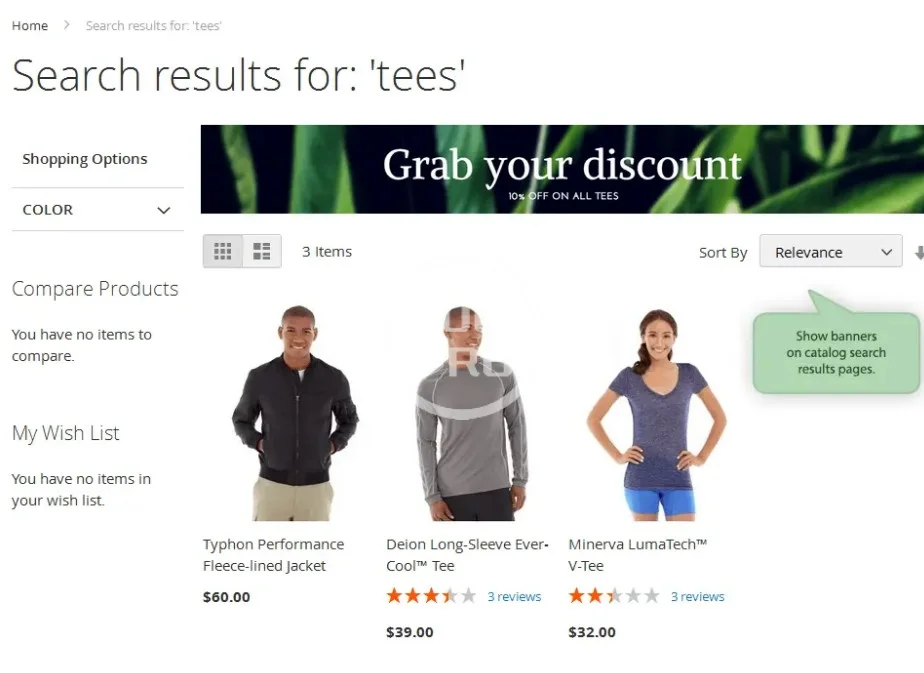Go to Home breadcrumb link
Image resolution: width=924 pixels, height=673 pixels.
30,25
